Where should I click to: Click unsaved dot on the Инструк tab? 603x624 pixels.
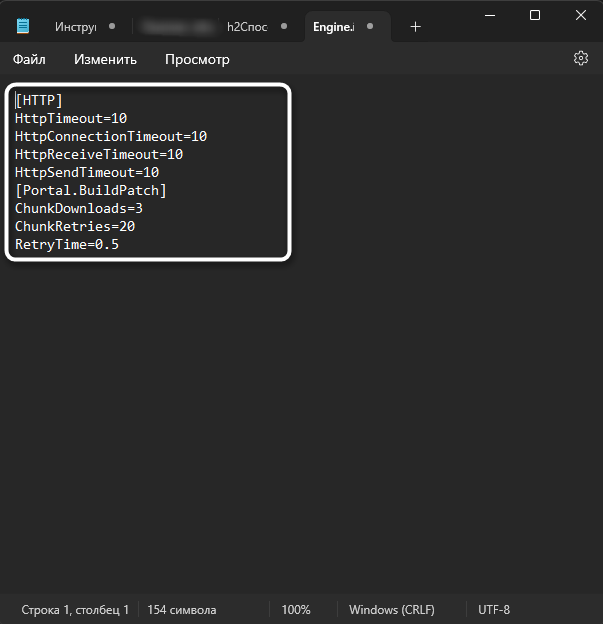(112, 26)
